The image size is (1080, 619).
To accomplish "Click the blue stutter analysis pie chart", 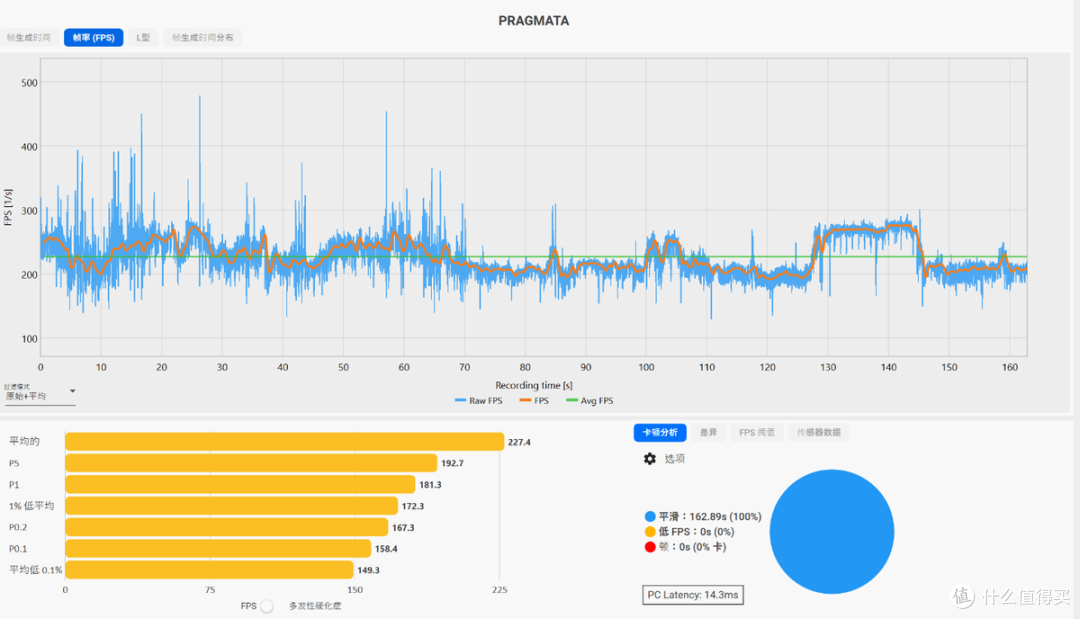I will tap(831, 532).
